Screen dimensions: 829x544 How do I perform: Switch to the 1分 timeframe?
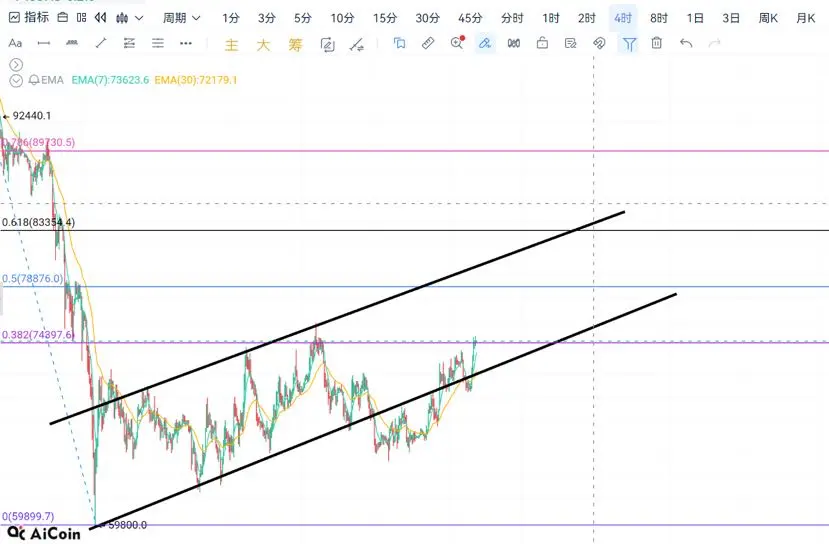pyautogui.click(x=231, y=18)
